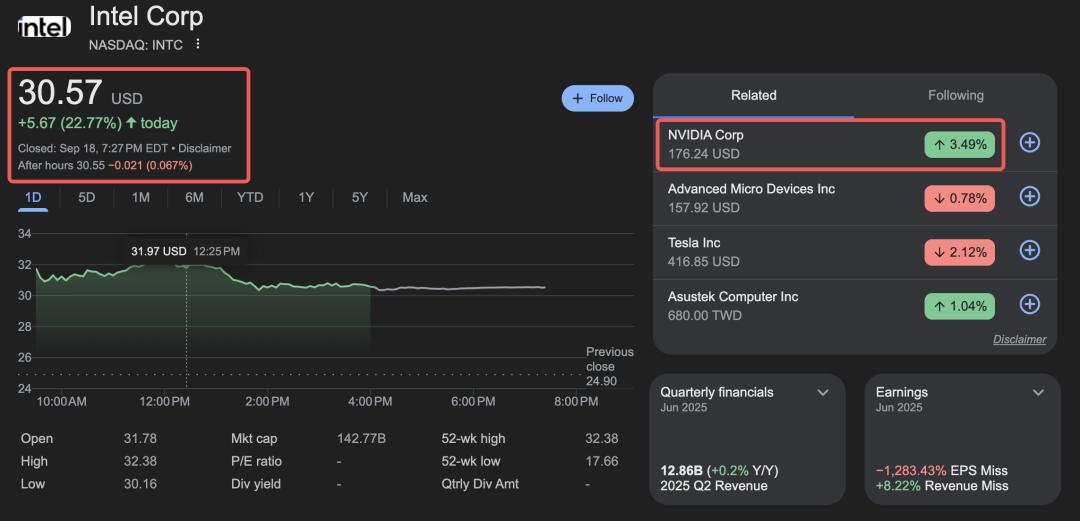
Task: Add Advanced Micro Devices with plus icon
Action: pos(1029,197)
